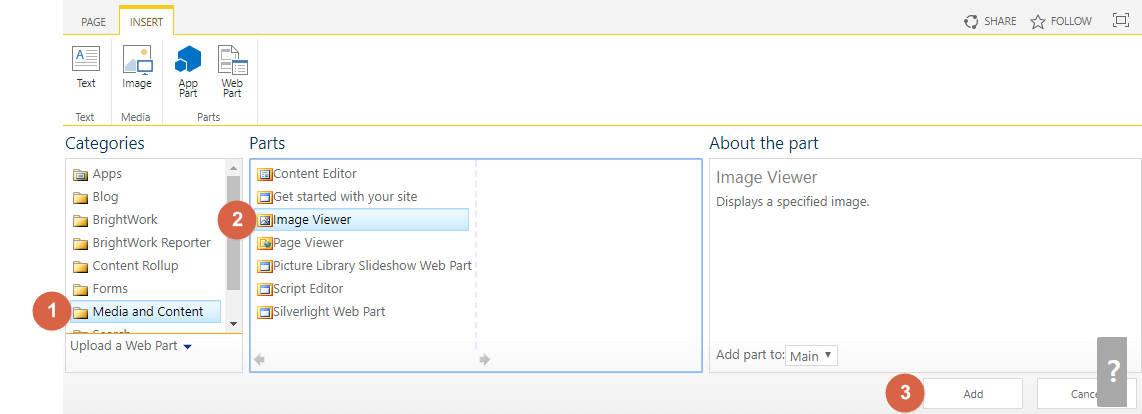Viewport: 1142px width, 414px height.
Task: Click the Content Rollup folder icon
Action: click(80, 266)
